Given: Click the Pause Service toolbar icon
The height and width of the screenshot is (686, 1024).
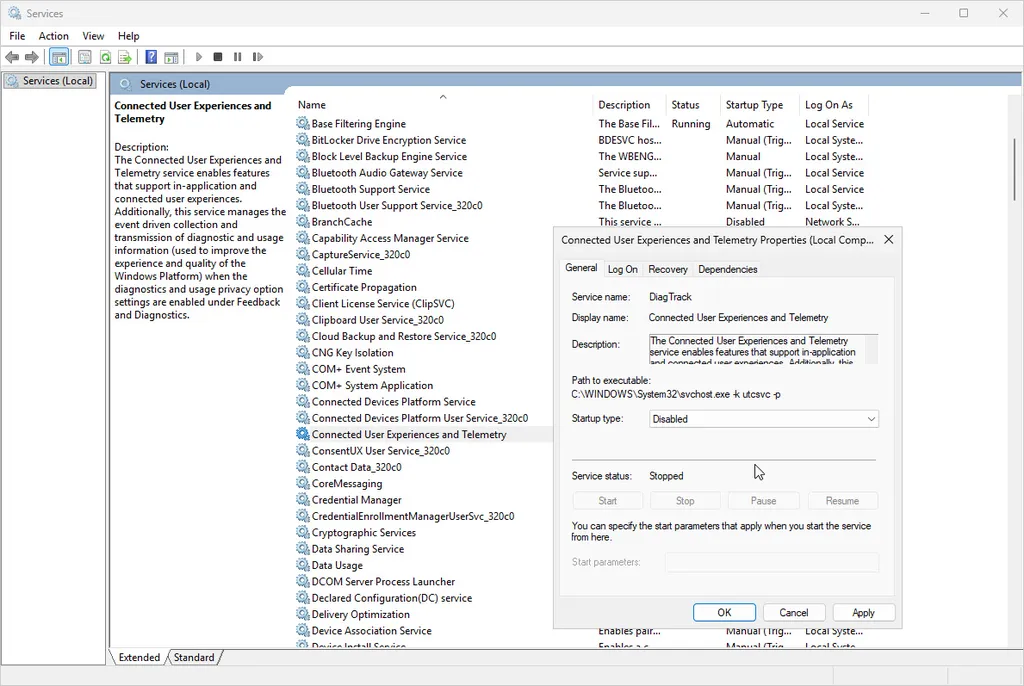Looking at the screenshot, I should 238,57.
